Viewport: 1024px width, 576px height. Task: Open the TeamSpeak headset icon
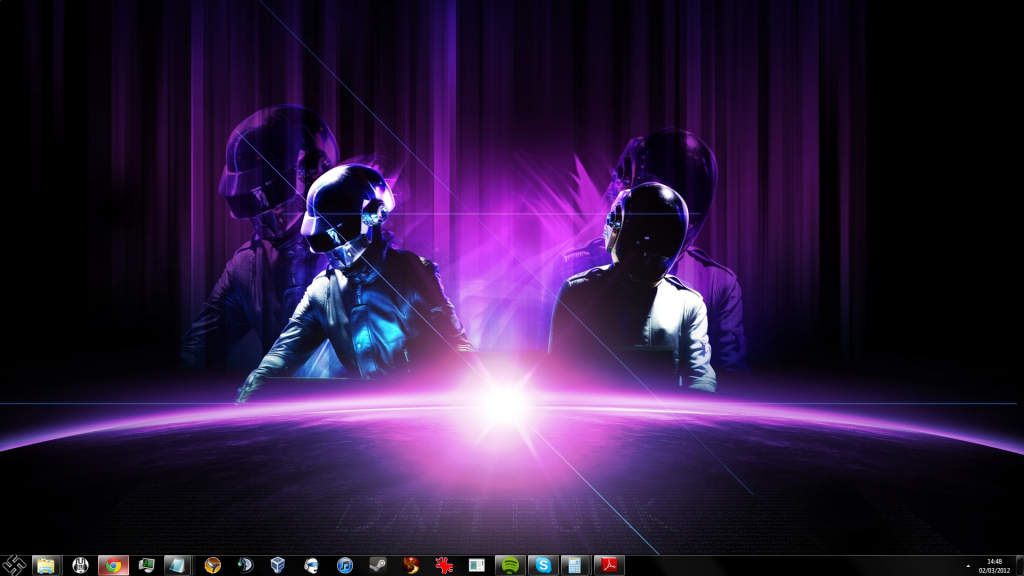click(x=312, y=566)
